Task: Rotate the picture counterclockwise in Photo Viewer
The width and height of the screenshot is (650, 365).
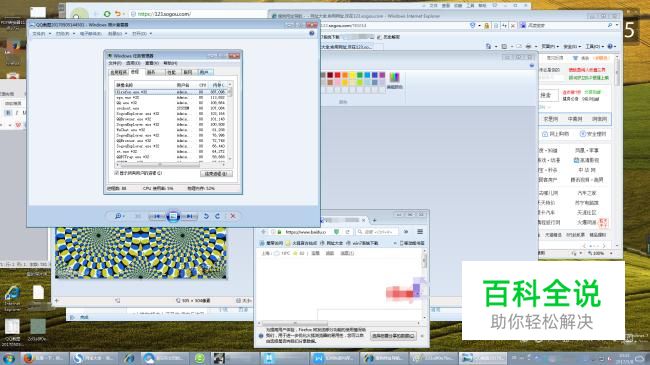Action: coord(206,216)
